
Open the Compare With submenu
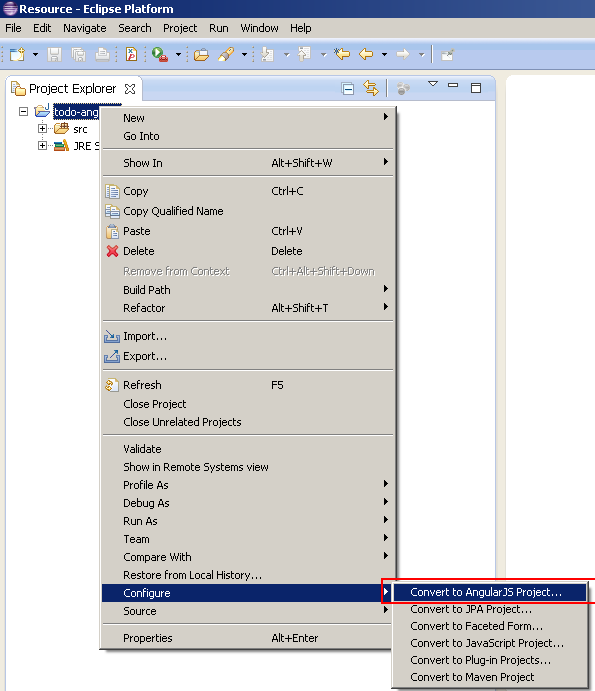247,557
